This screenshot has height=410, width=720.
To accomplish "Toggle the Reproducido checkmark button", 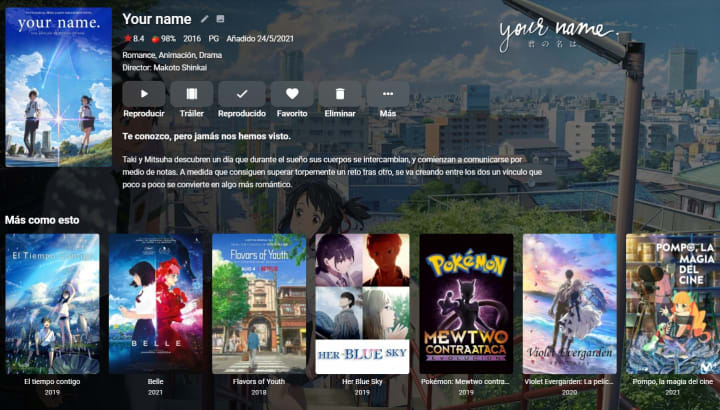I will 242,94.
